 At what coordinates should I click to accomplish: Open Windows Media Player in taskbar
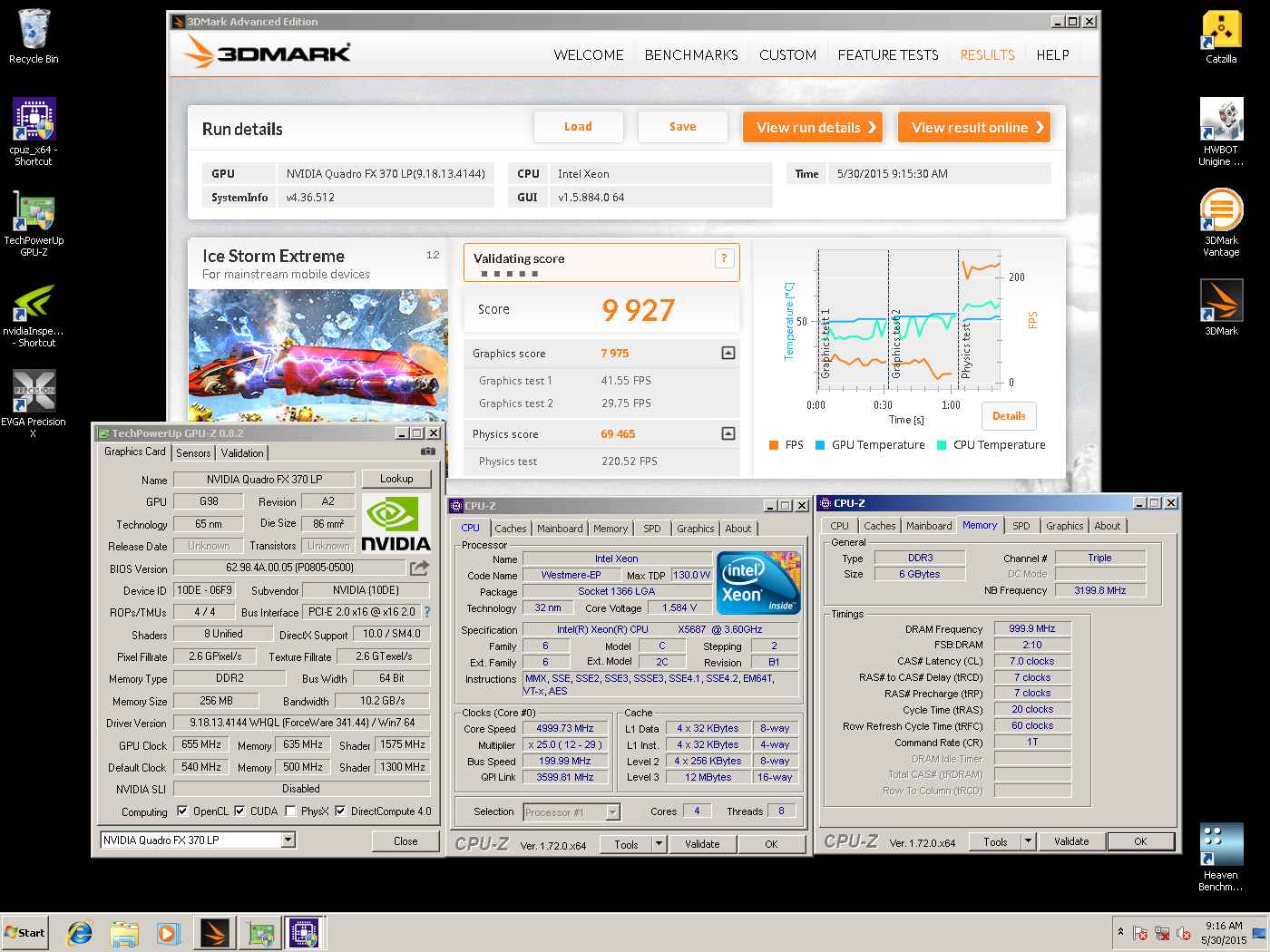tap(168, 932)
